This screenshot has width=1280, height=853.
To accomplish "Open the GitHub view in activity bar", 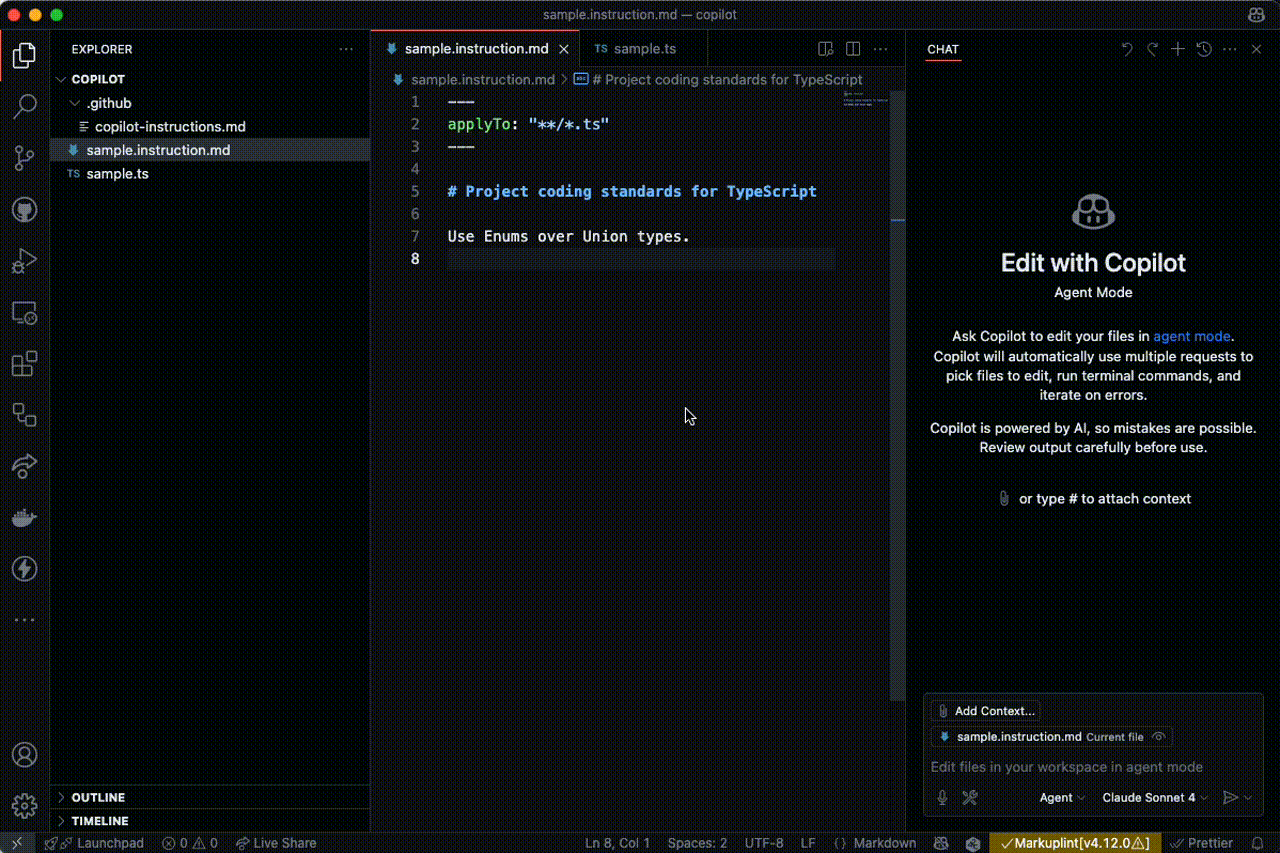I will coord(24,209).
